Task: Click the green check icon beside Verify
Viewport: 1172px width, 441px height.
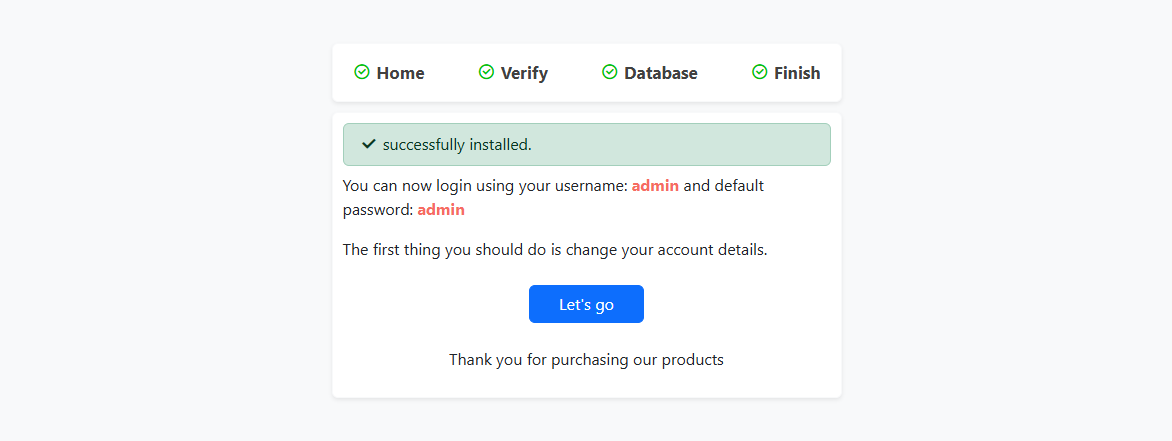Action: pyautogui.click(x=487, y=72)
